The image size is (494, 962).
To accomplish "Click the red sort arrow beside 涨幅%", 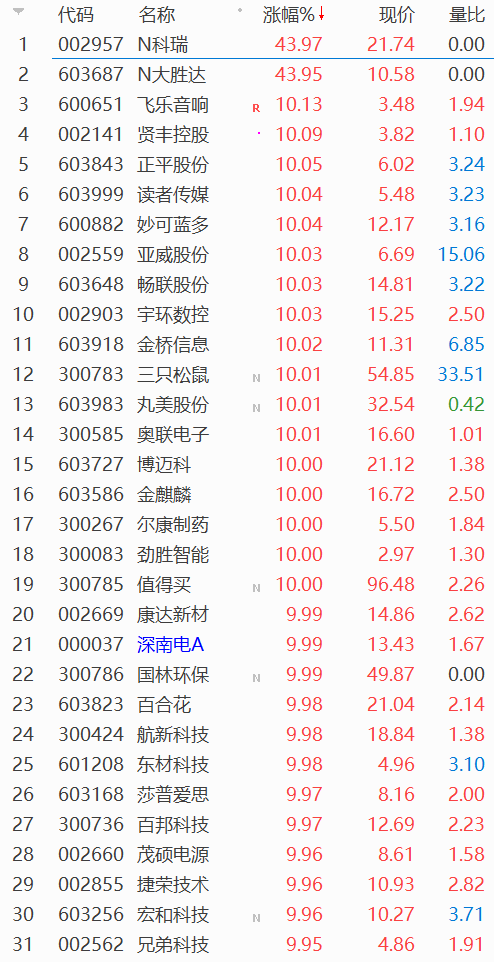I will click(x=321, y=15).
